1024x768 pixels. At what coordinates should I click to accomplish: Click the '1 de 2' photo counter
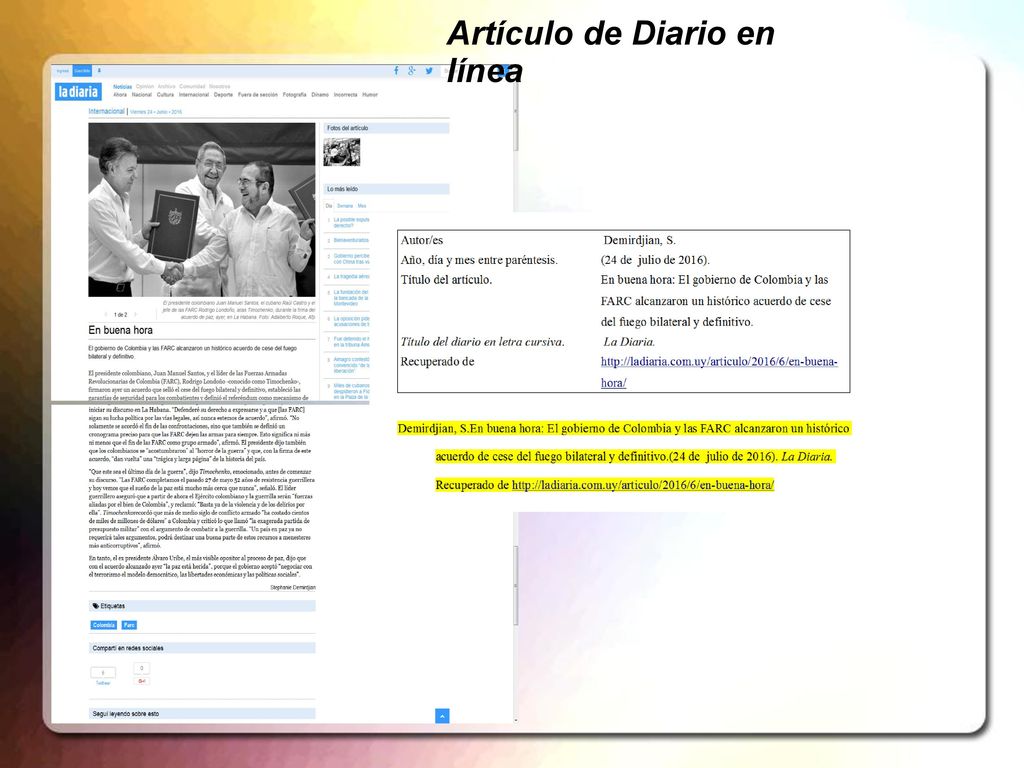click(x=120, y=315)
